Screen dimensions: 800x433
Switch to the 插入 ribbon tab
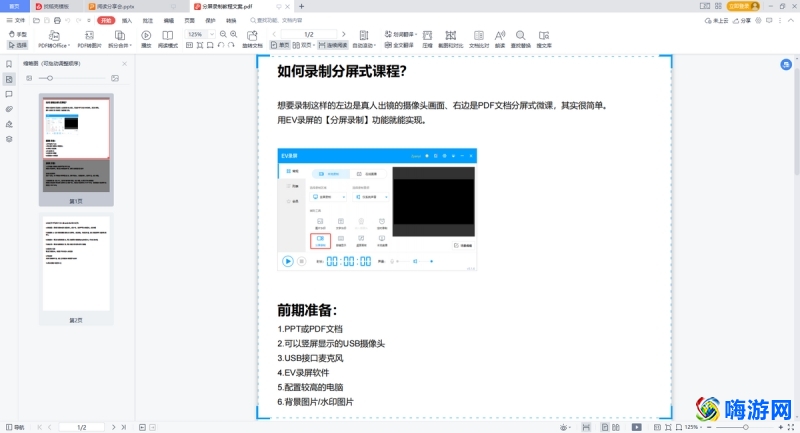tap(127, 20)
